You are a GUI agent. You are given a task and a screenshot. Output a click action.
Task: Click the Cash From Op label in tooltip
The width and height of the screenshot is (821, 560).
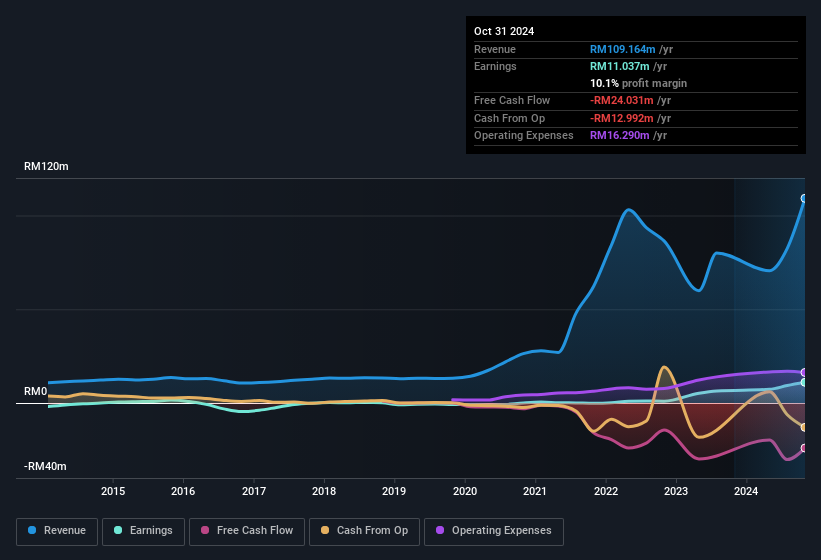509,118
